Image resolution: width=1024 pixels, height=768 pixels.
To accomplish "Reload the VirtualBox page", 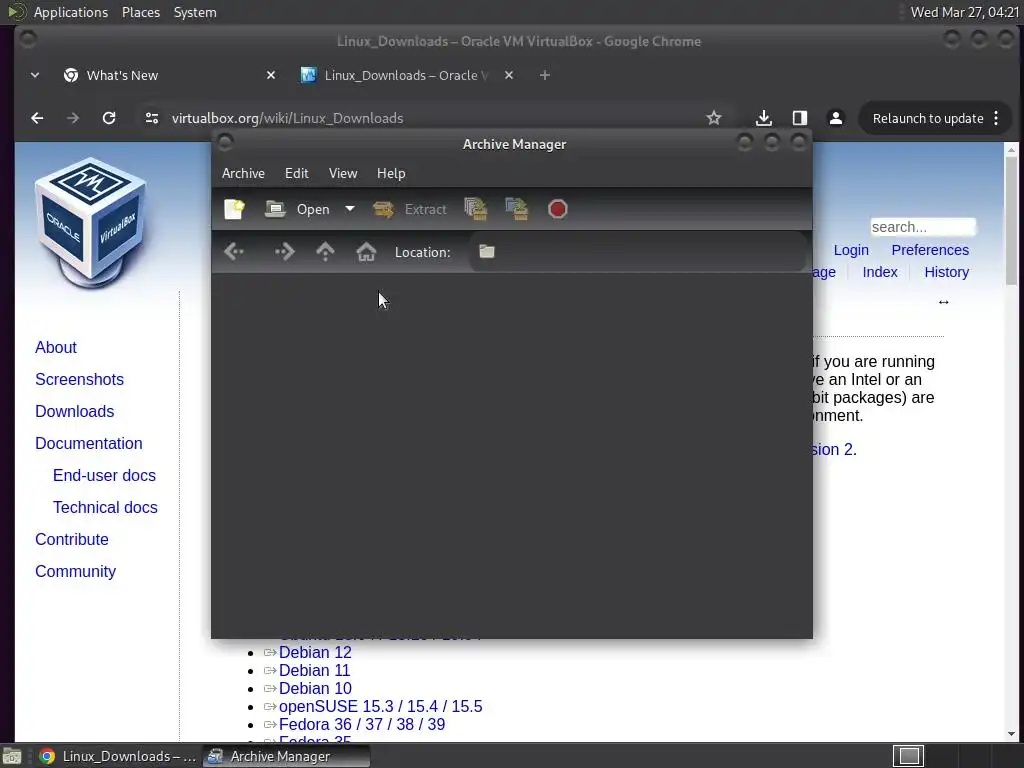I will (x=109, y=118).
